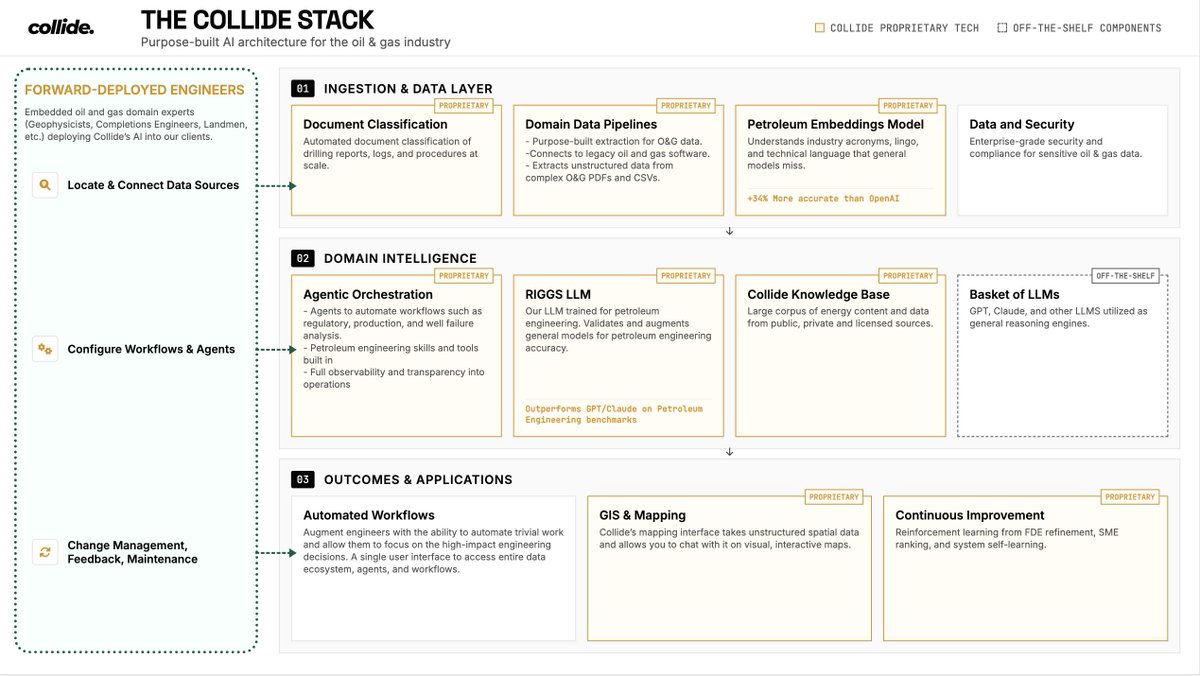This screenshot has height=676, width=1200.
Task: Click the Proprietary badge on Collide Knowledge Base card
Action: coord(908,276)
